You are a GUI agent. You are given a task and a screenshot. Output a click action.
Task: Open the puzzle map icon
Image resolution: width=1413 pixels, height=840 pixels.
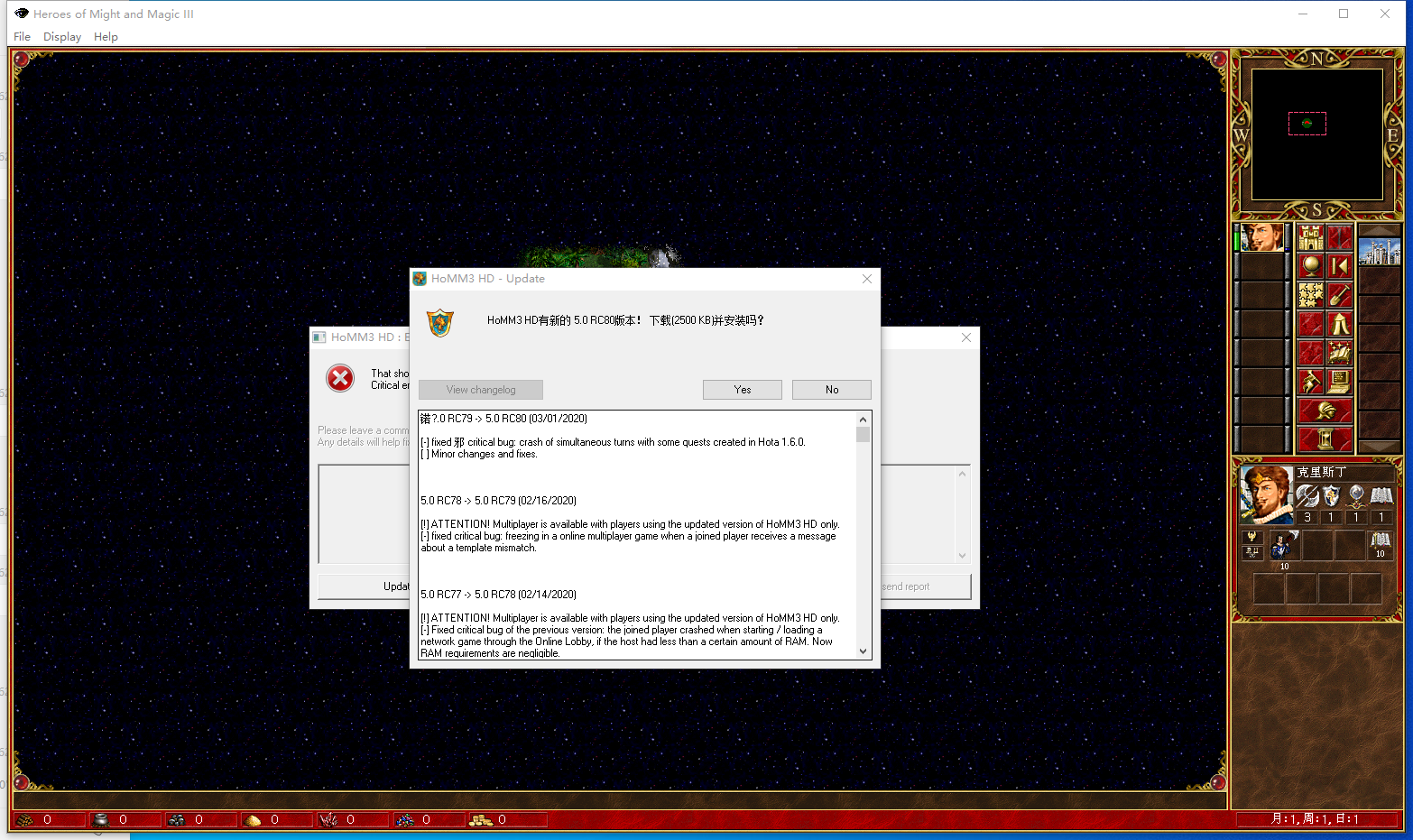[1310, 295]
